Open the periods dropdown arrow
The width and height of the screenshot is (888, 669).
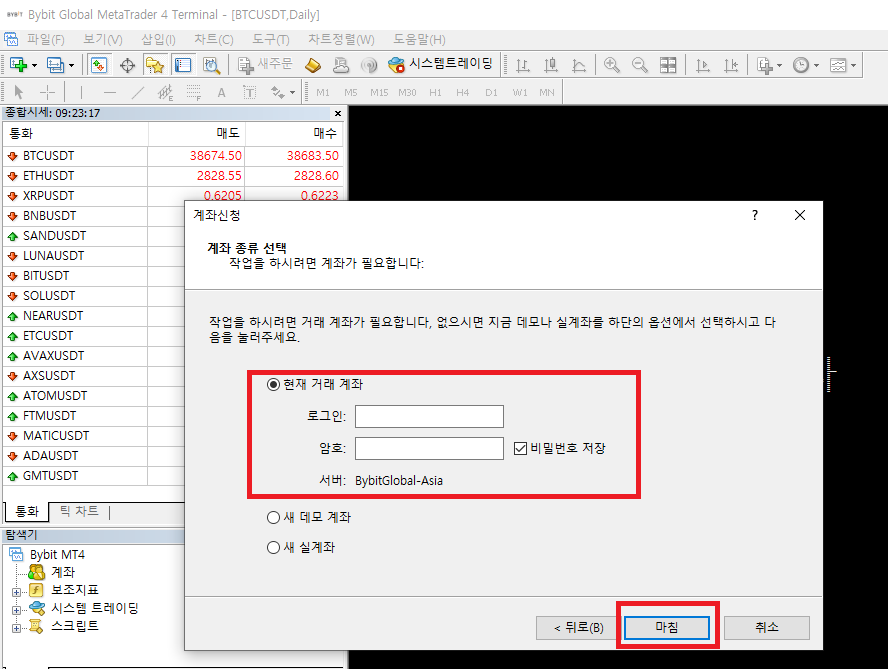817,66
